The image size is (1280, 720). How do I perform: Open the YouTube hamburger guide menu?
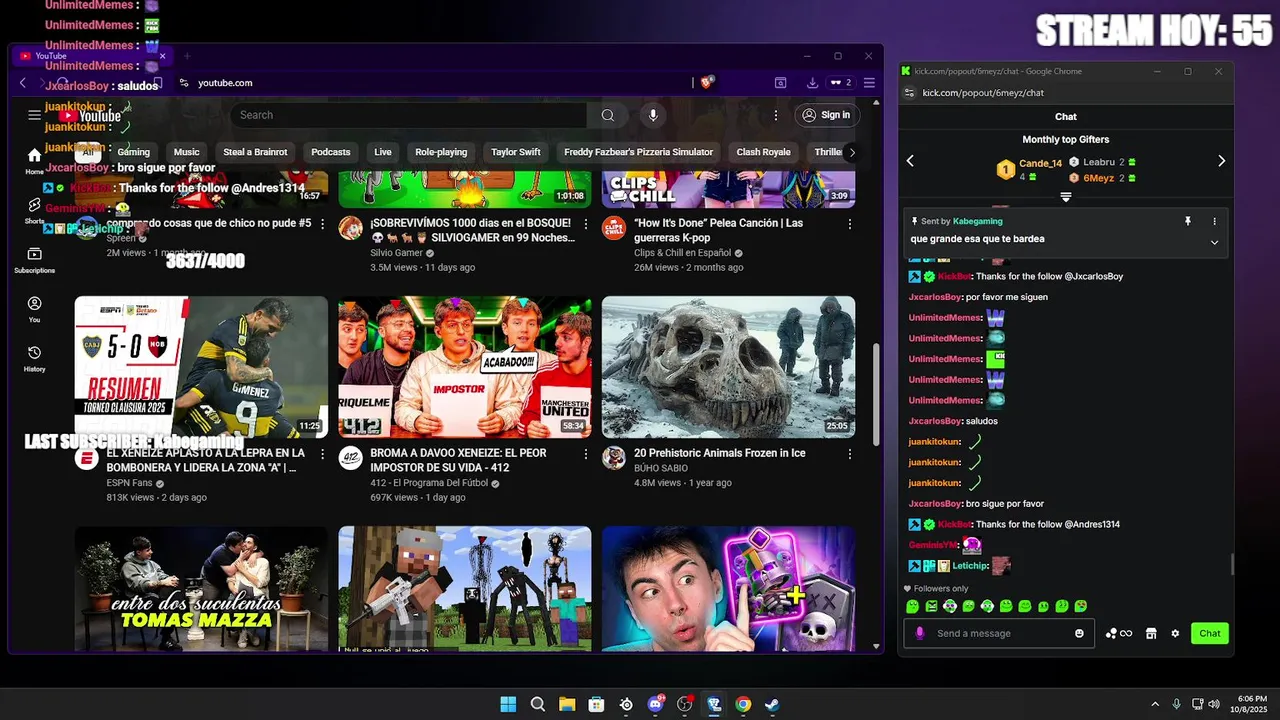35,115
